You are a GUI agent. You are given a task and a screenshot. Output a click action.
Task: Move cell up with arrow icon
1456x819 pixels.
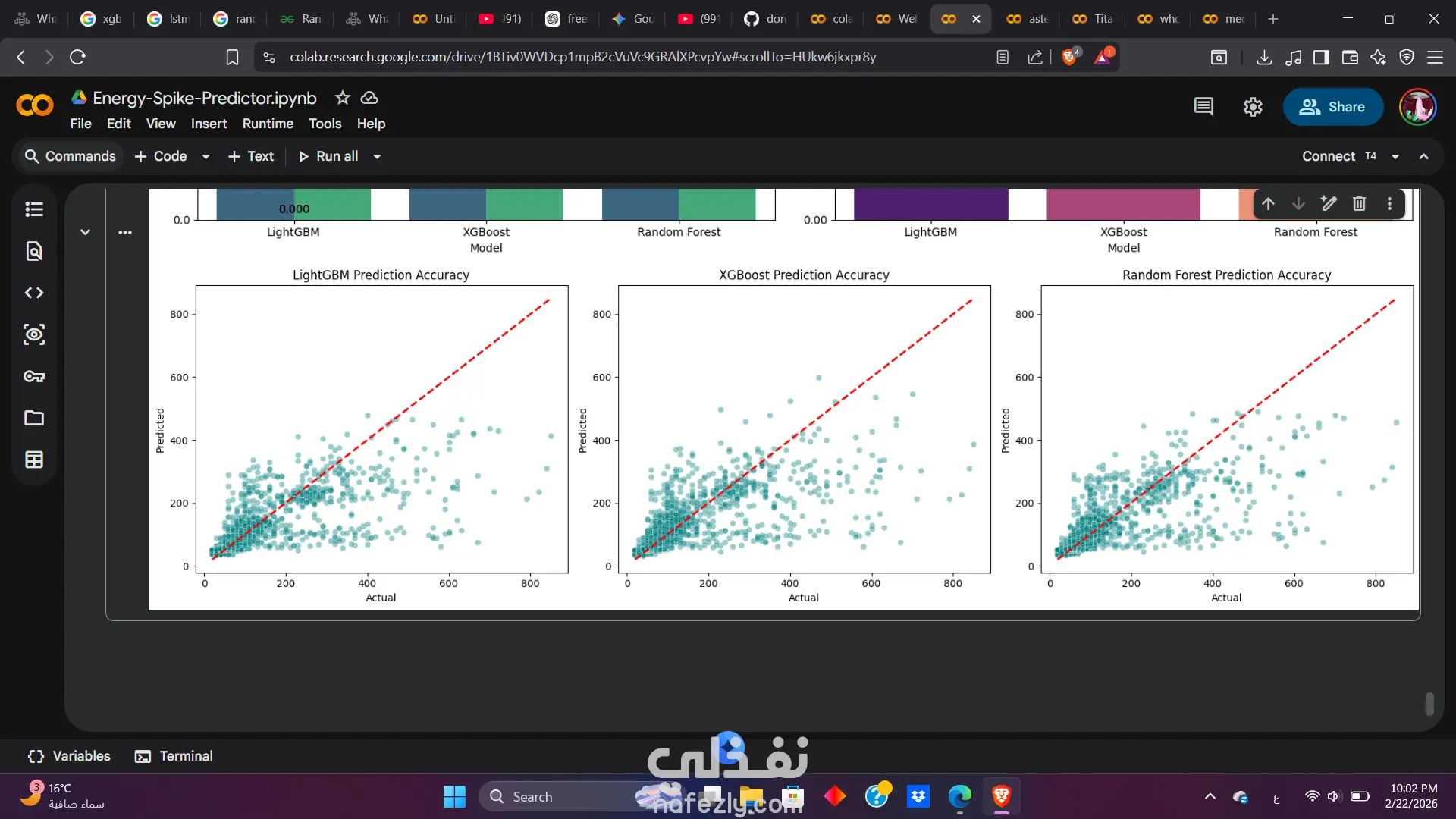(1268, 203)
